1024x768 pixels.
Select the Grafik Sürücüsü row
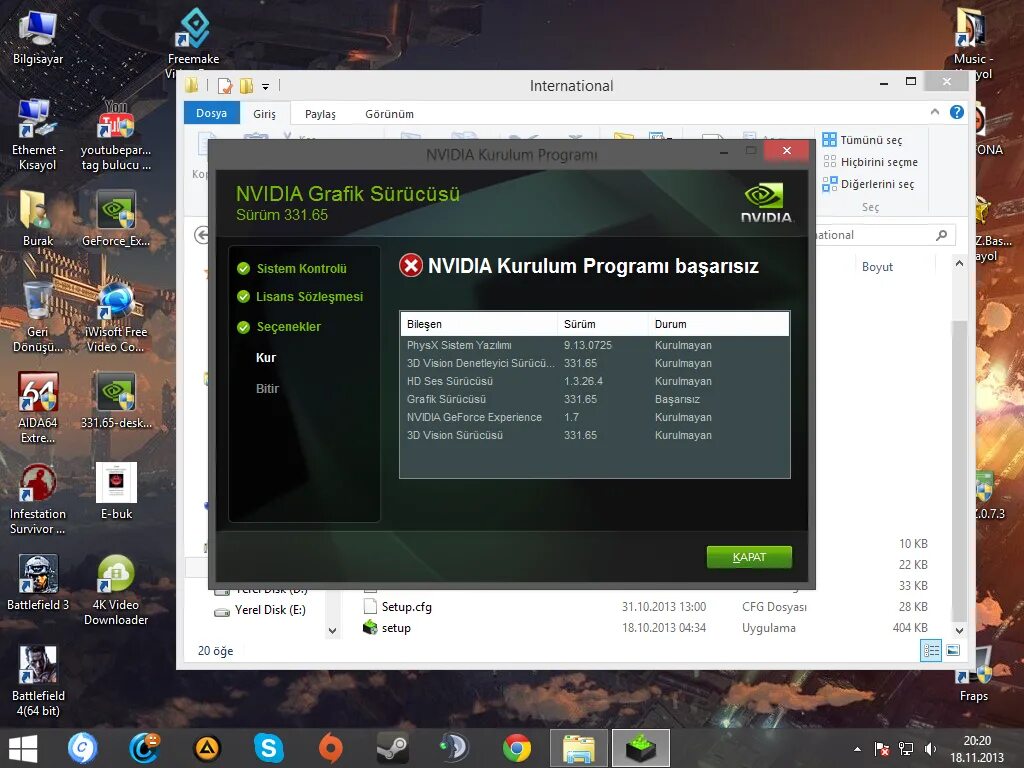click(594, 399)
